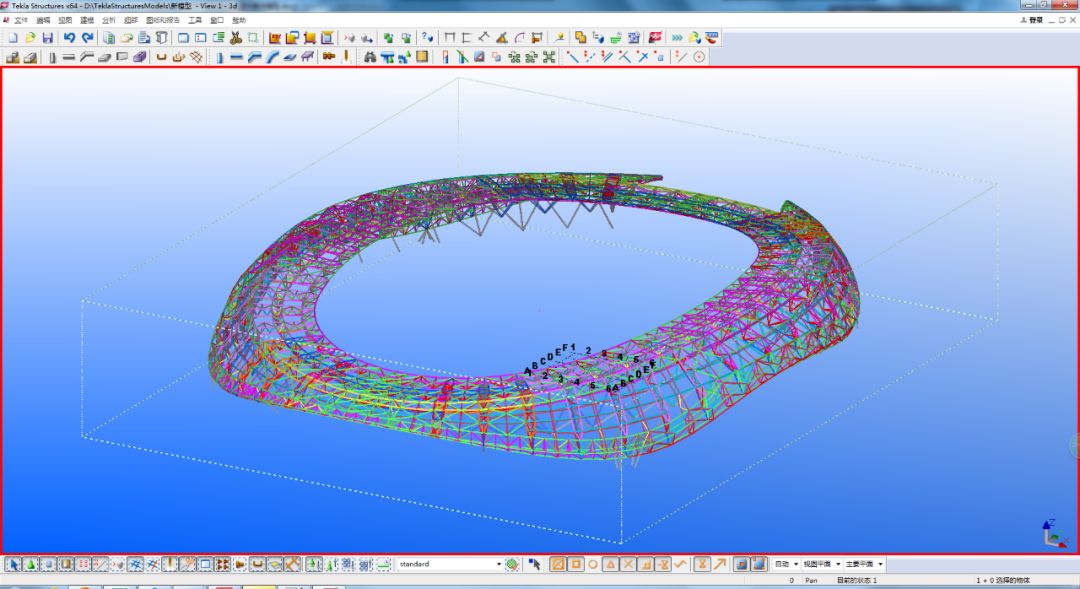This screenshot has width=1080, height=589.
Task: Toggle snap to midpoints triangle
Action: coord(610,564)
